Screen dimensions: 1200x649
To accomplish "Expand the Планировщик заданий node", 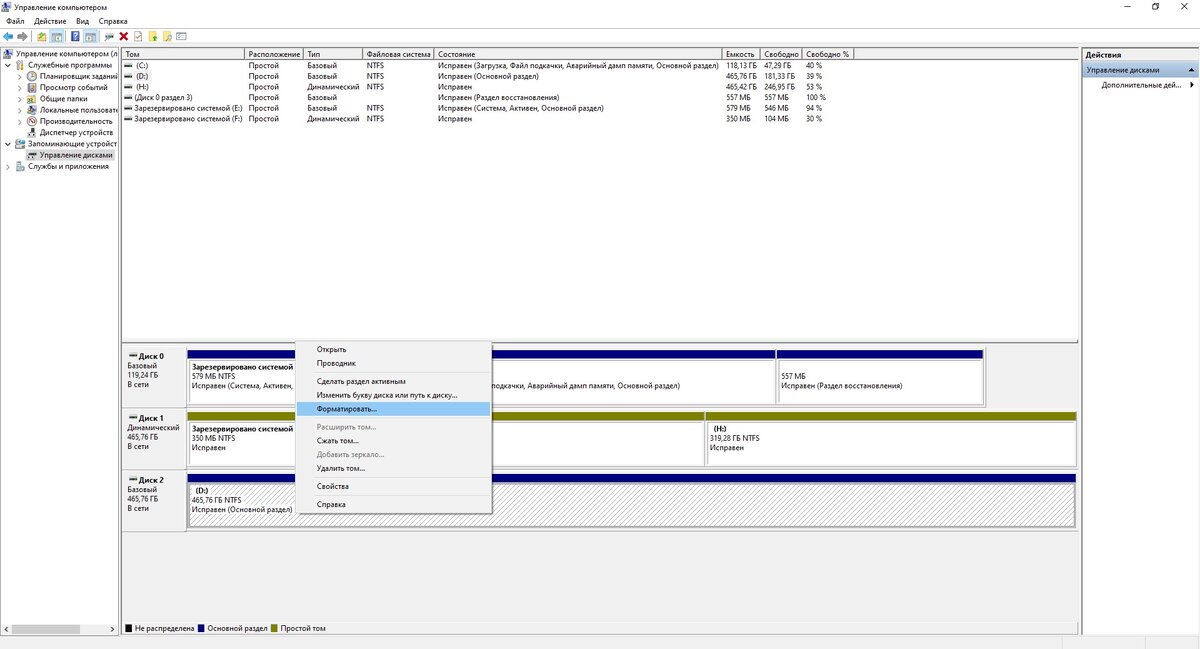I will (x=20, y=76).
